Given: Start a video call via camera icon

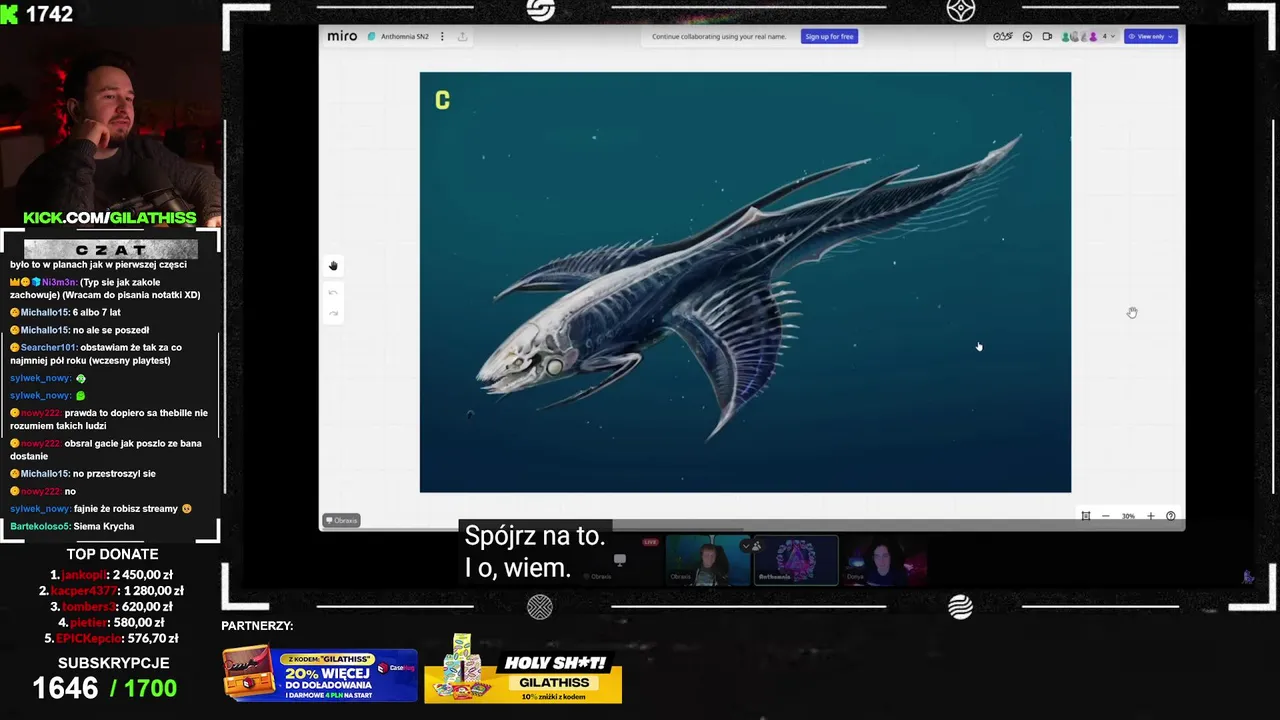Looking at the screenshot, I should coord(1047,36).
